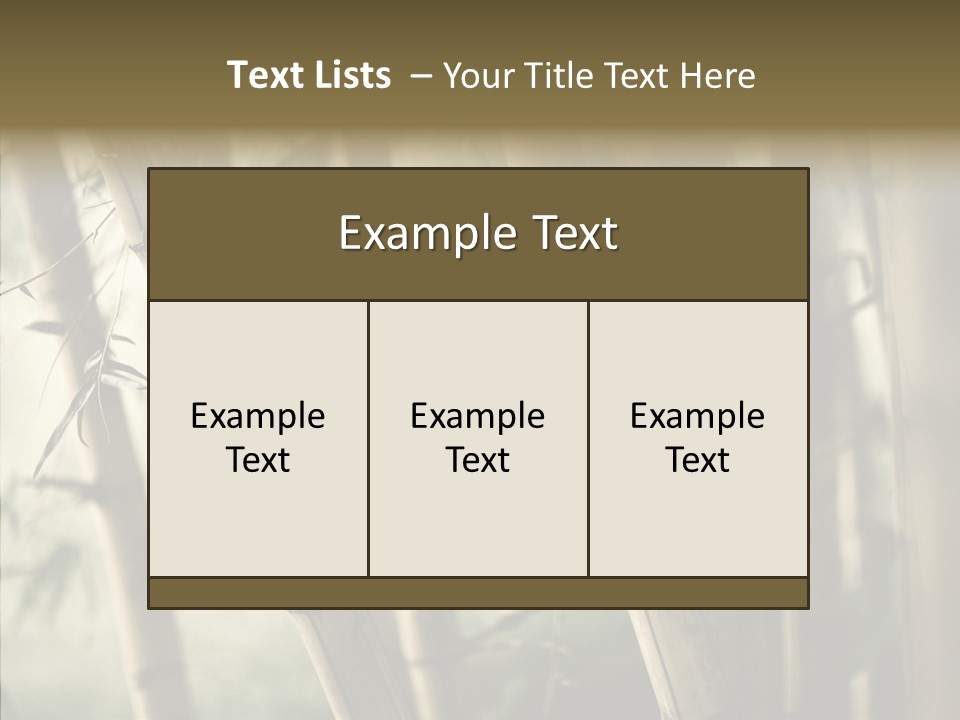
Task: Click the middle column "Example Text"
Action: pos(478,438)
